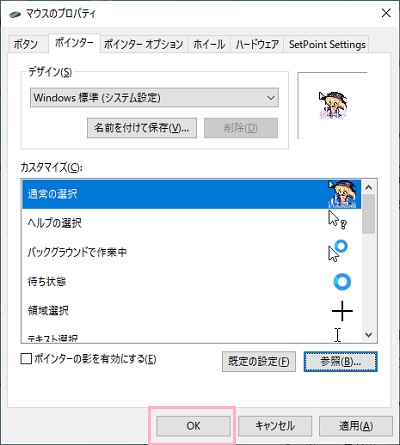Select the 待ち状態 list row
400x445 pixels.
point(191,282)
